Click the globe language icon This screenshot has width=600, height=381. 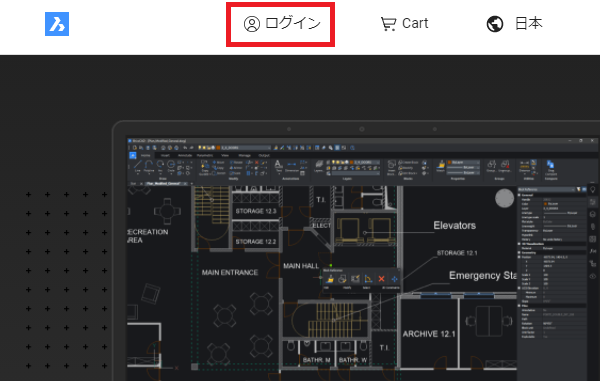(x=494, y=24)
